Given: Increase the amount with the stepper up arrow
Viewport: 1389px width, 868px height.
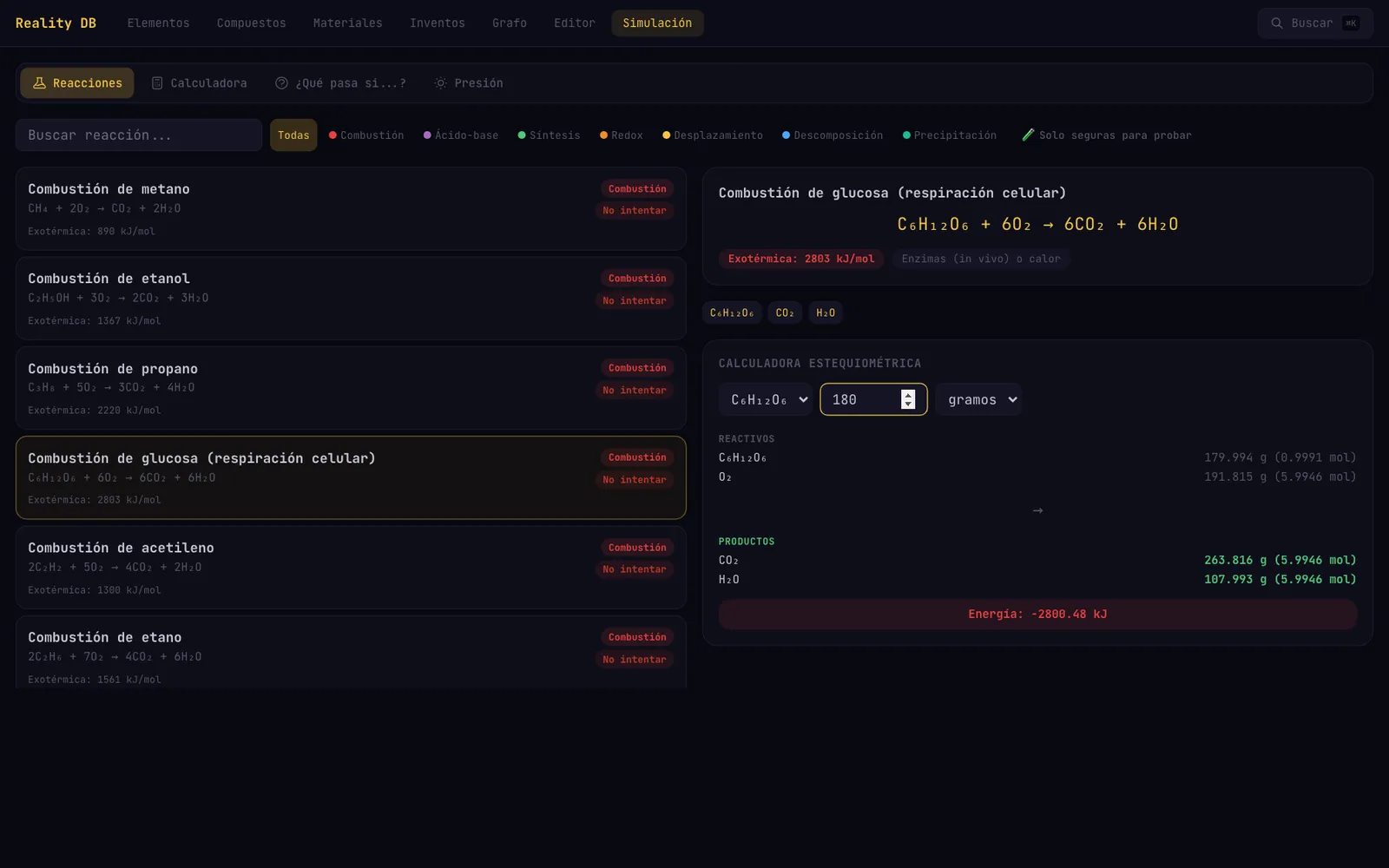Looking at the screenshot, I should click(x=908, y=394).
